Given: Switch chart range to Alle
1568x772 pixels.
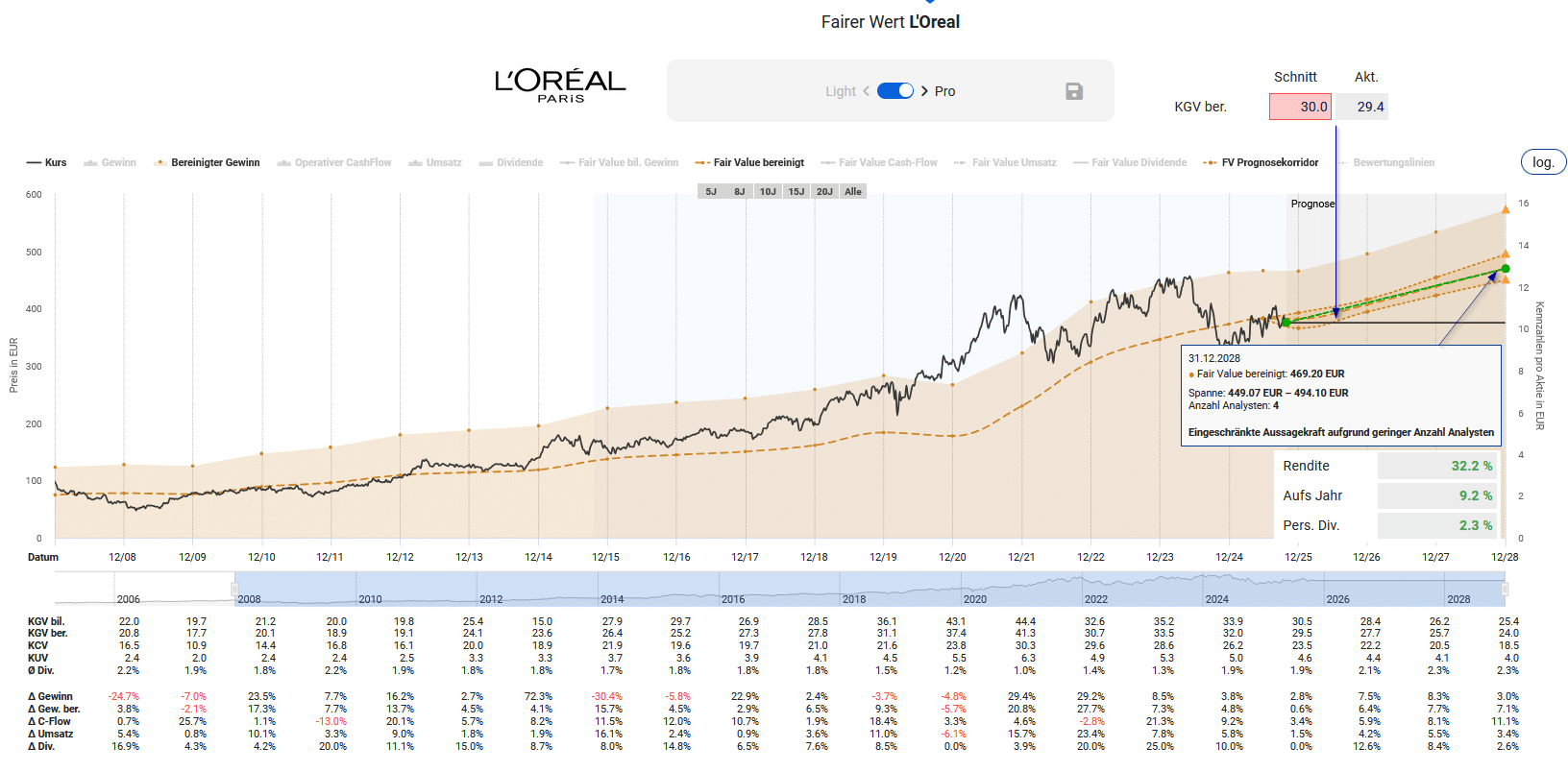Looking at the screenshot, I should [x=853, y=192].
